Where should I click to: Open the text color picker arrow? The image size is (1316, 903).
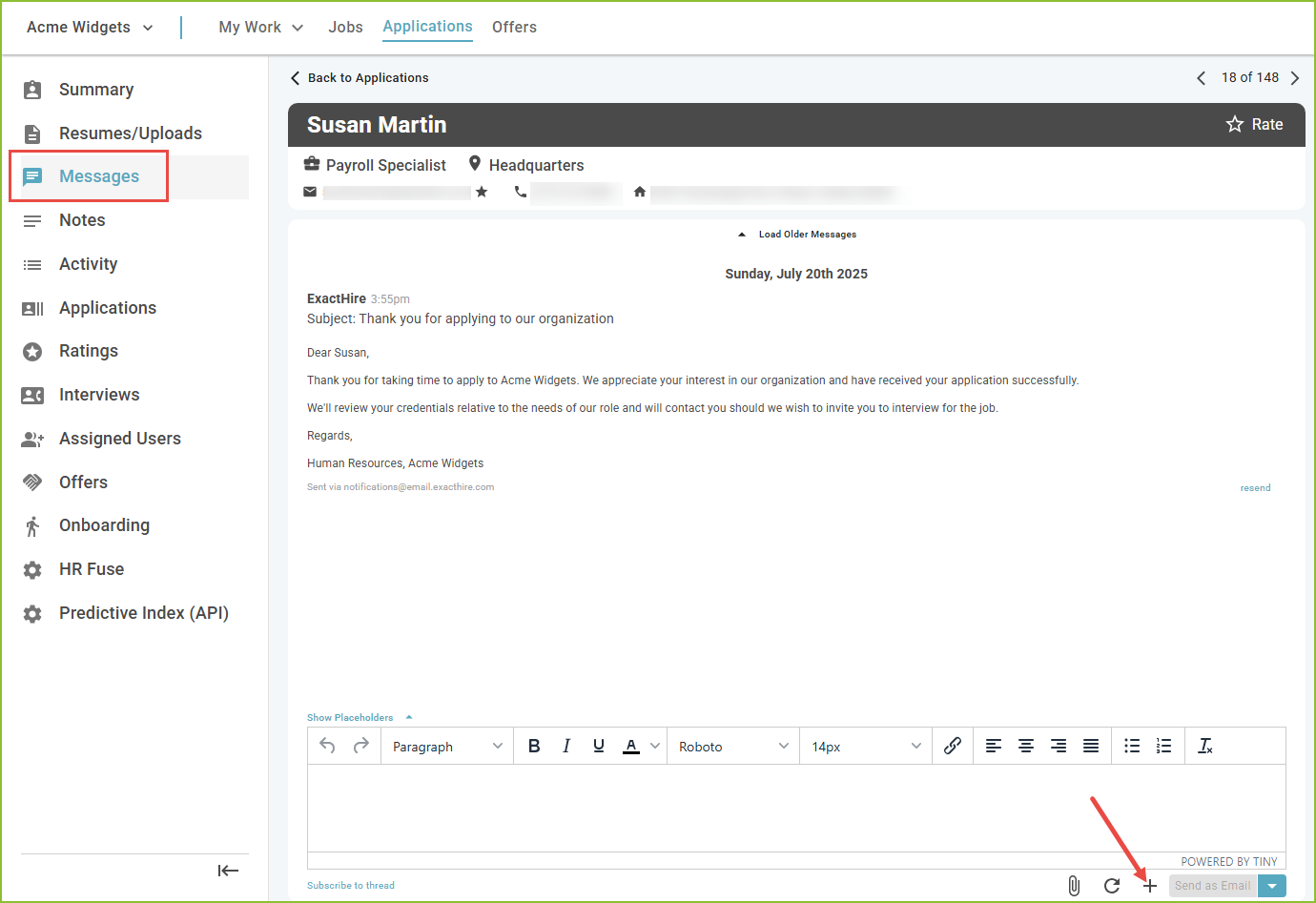pos(655,746)
